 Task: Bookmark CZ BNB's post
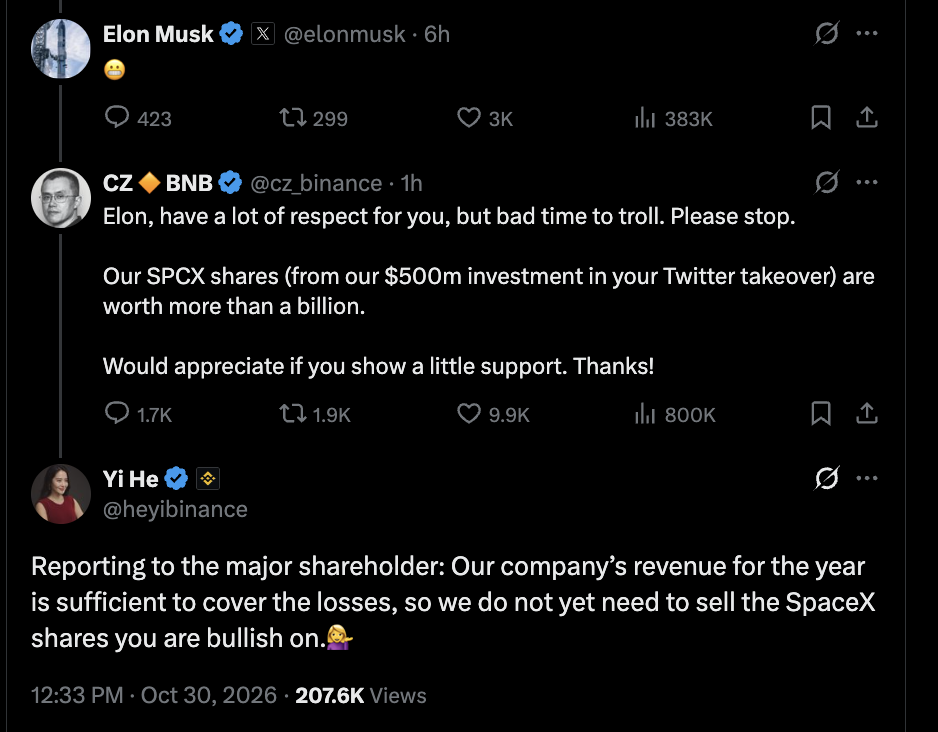[x=821, y=413]
